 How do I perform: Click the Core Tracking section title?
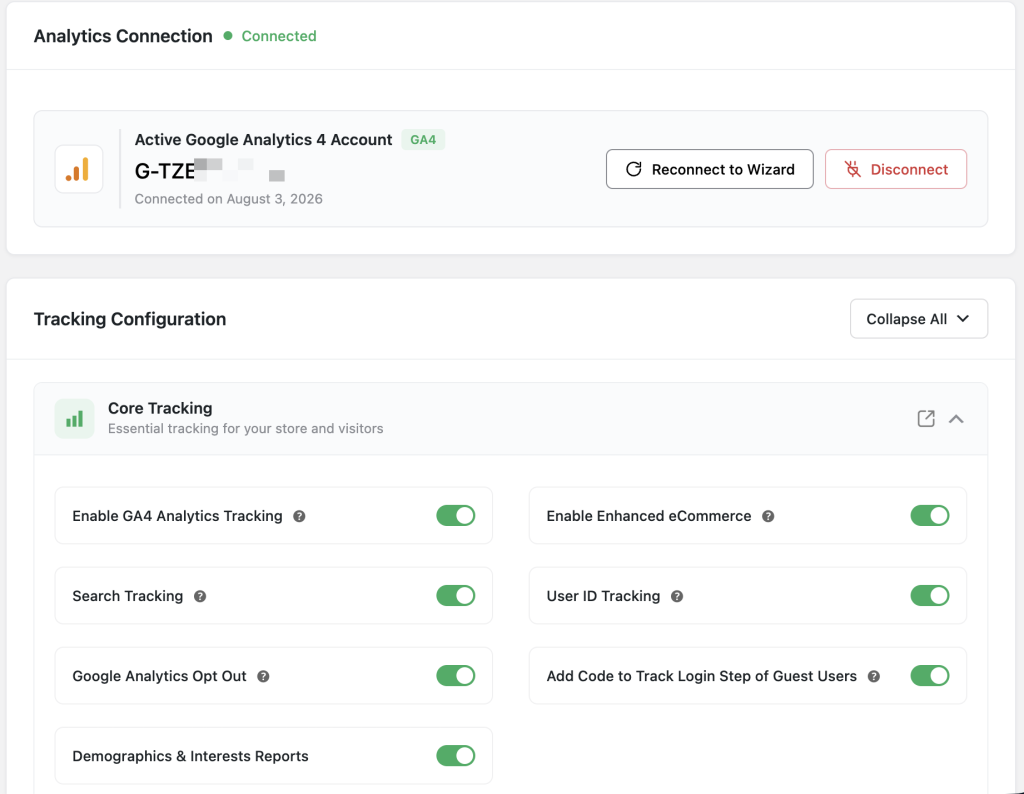pyautogui.click(x=160, y=408)
